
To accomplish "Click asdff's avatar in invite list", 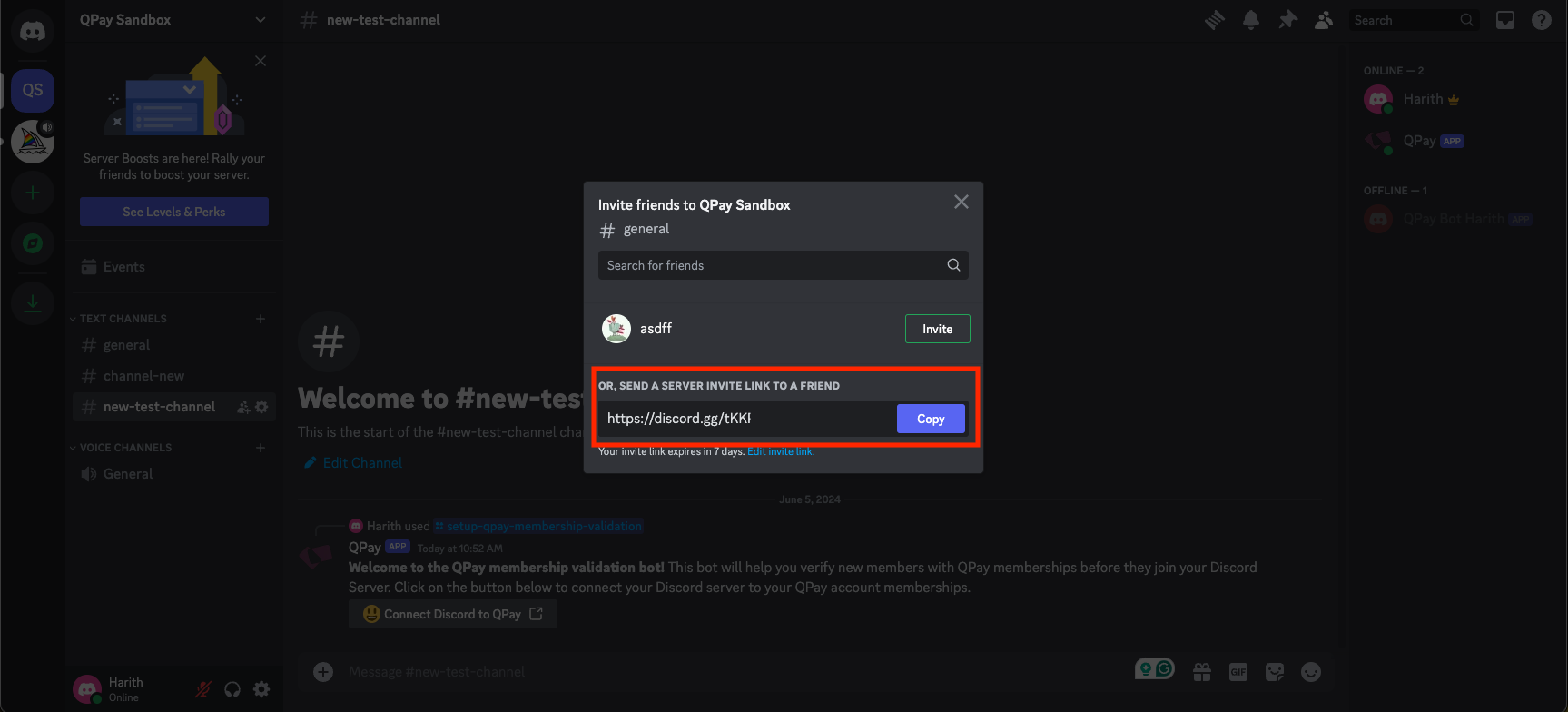I will [616, 329].
